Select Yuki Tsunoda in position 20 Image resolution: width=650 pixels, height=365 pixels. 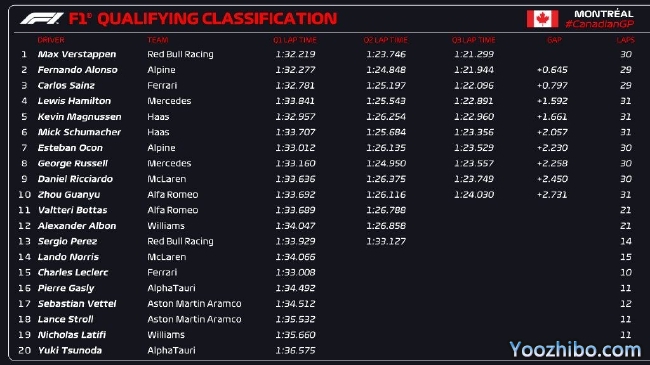point(70,350)
